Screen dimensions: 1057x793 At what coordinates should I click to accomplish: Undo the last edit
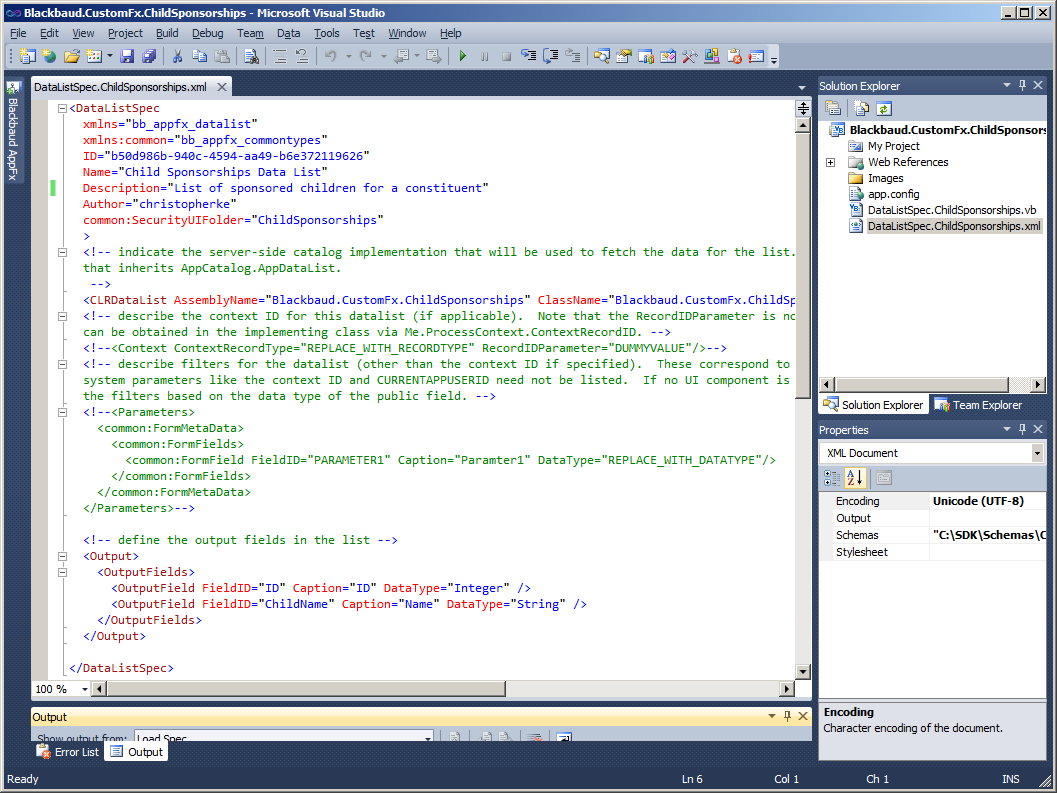coord(331,56)
